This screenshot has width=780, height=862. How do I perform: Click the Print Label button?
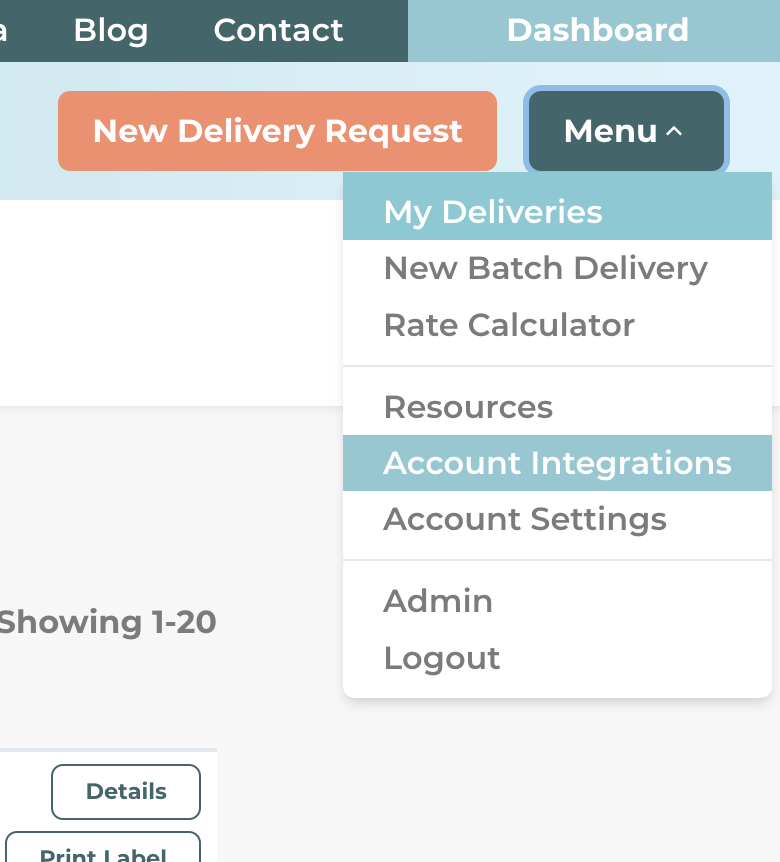click(x=103, y=850)
